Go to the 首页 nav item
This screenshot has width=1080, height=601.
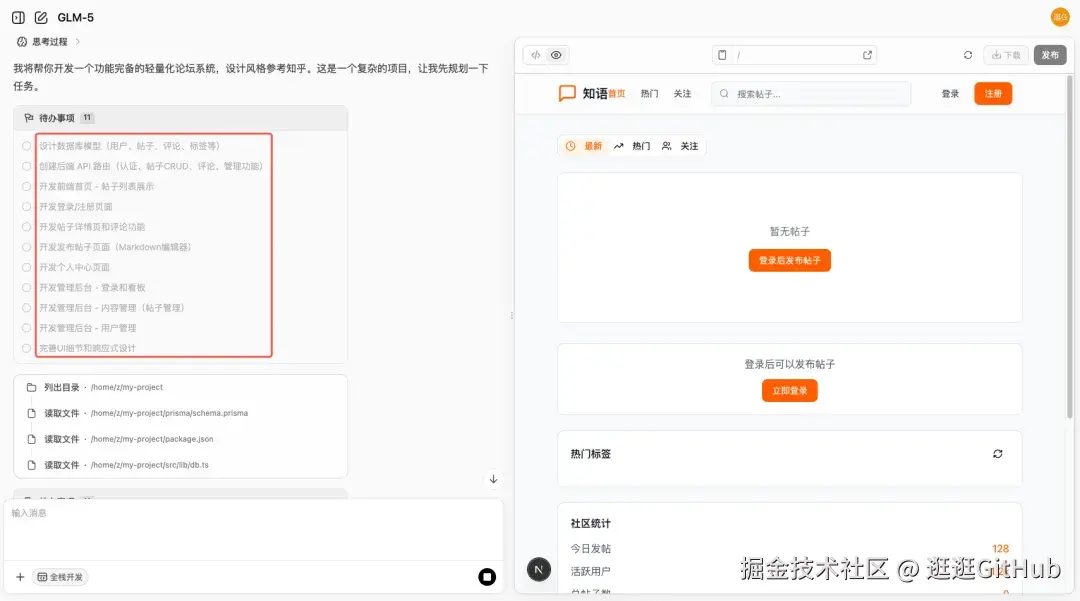617,94
